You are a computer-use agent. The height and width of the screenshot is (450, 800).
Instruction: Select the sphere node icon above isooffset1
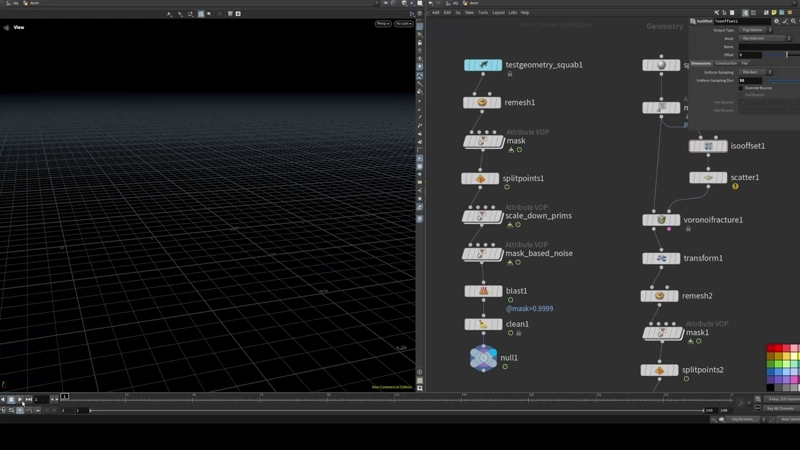pos(661,65)
